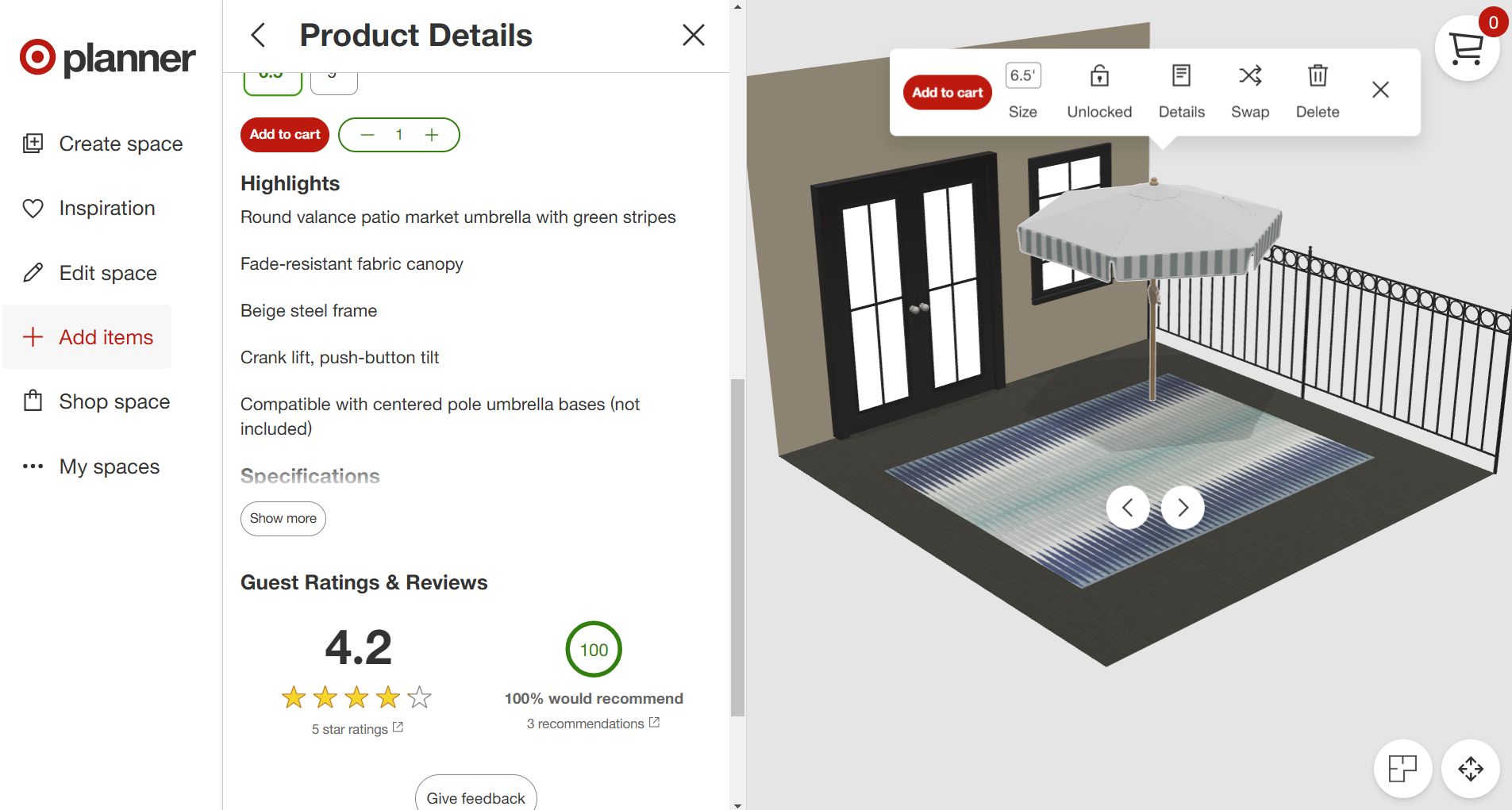Screen dimensions: 1512x810
Task: Click 'Beige steel frame' text
Action: (309, 311)
